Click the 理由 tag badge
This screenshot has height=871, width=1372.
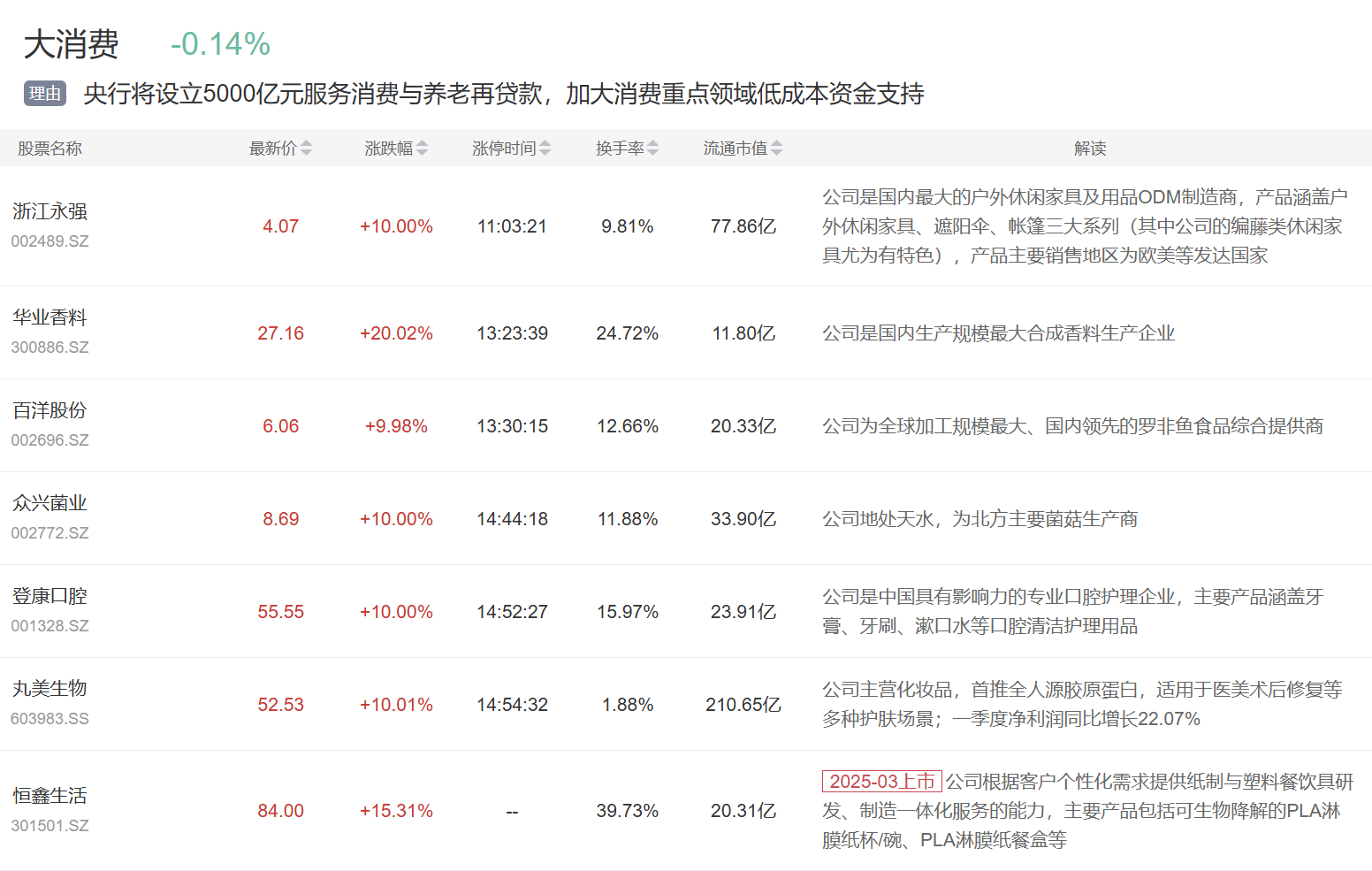pyautogui.click(x=45, y=94)
